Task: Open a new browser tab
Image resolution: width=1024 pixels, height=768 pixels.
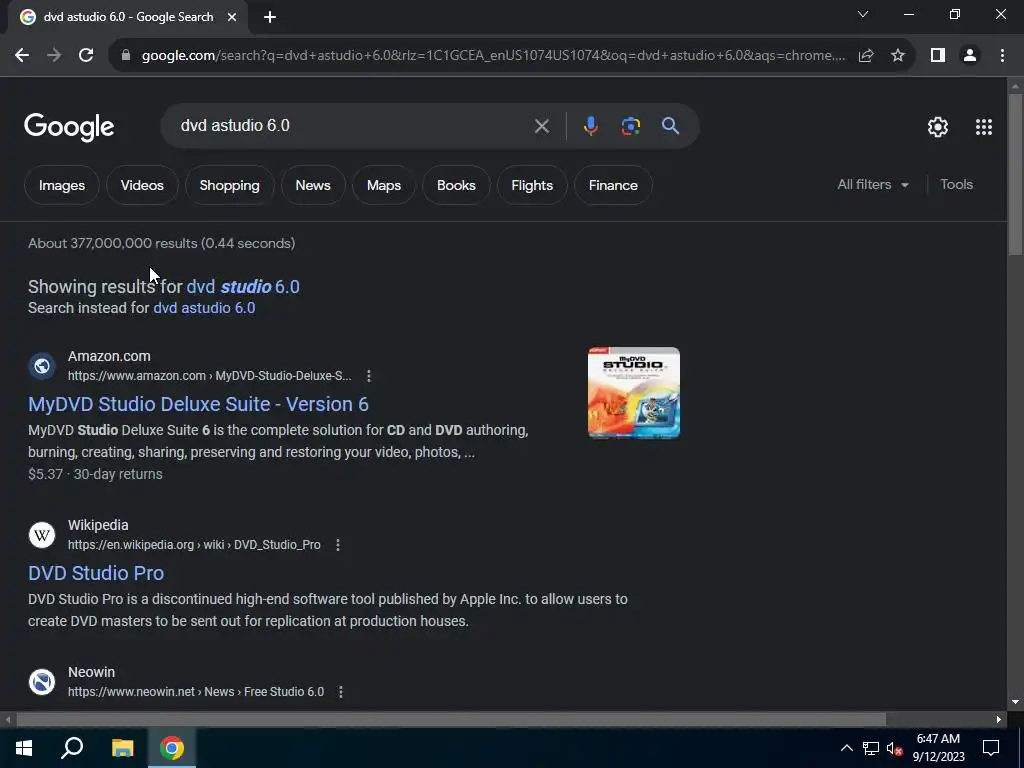Action: [x=270, y=18]
